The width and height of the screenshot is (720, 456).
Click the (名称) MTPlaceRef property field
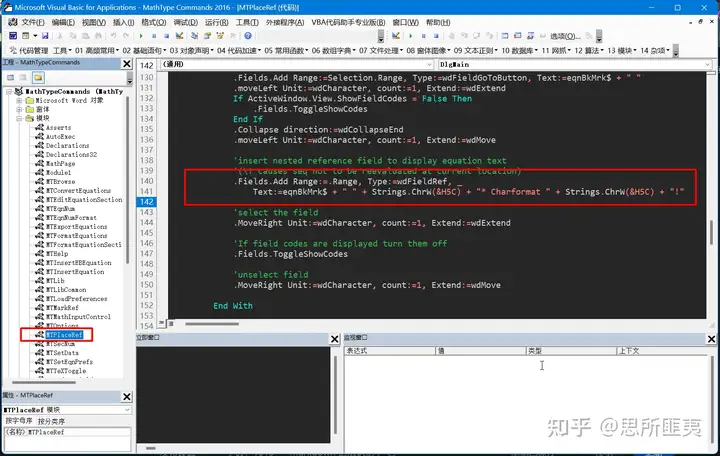point(67,432)
